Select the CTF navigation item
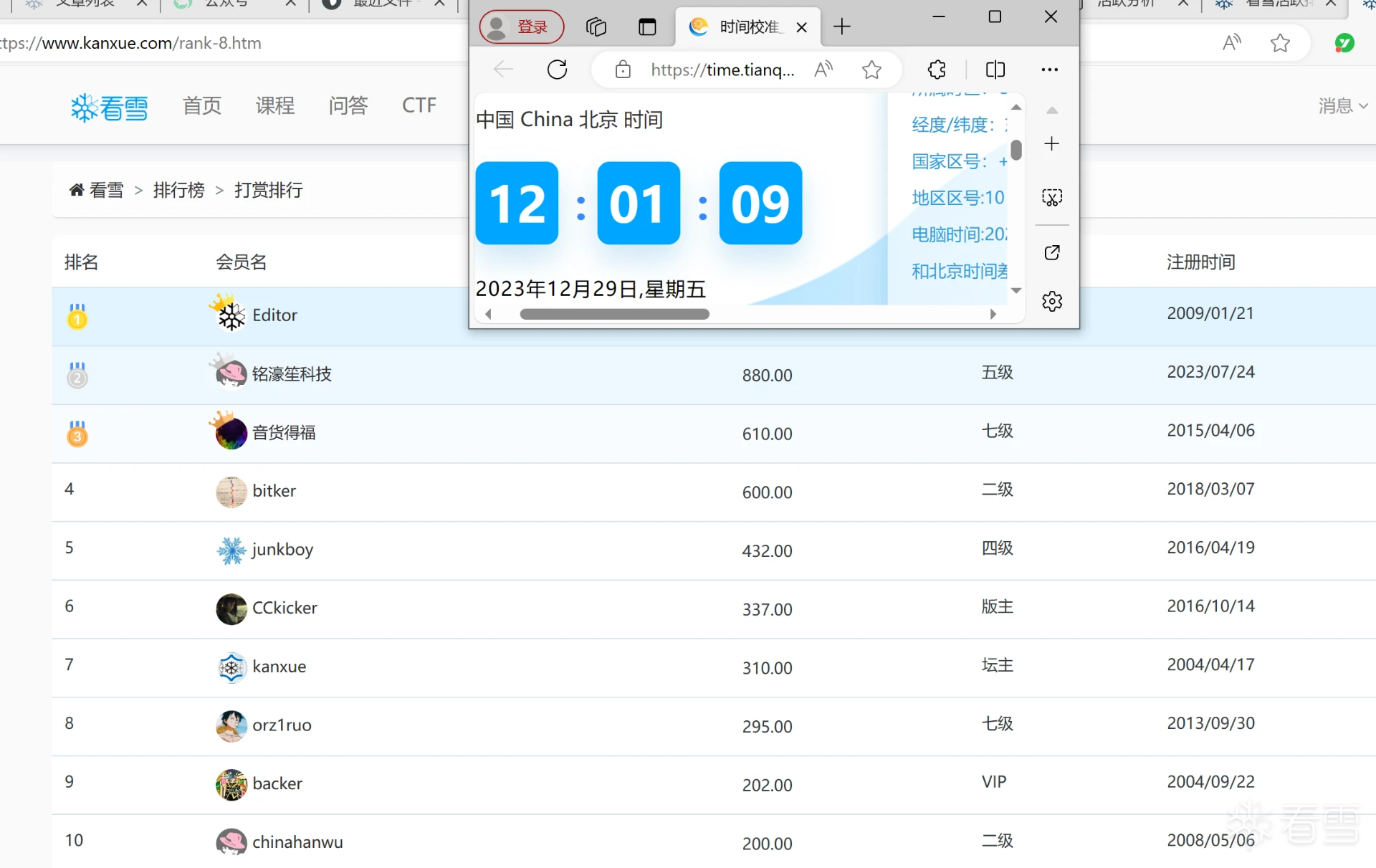The width and height of the screenshot is (1376, 868). tap(419, 105)
